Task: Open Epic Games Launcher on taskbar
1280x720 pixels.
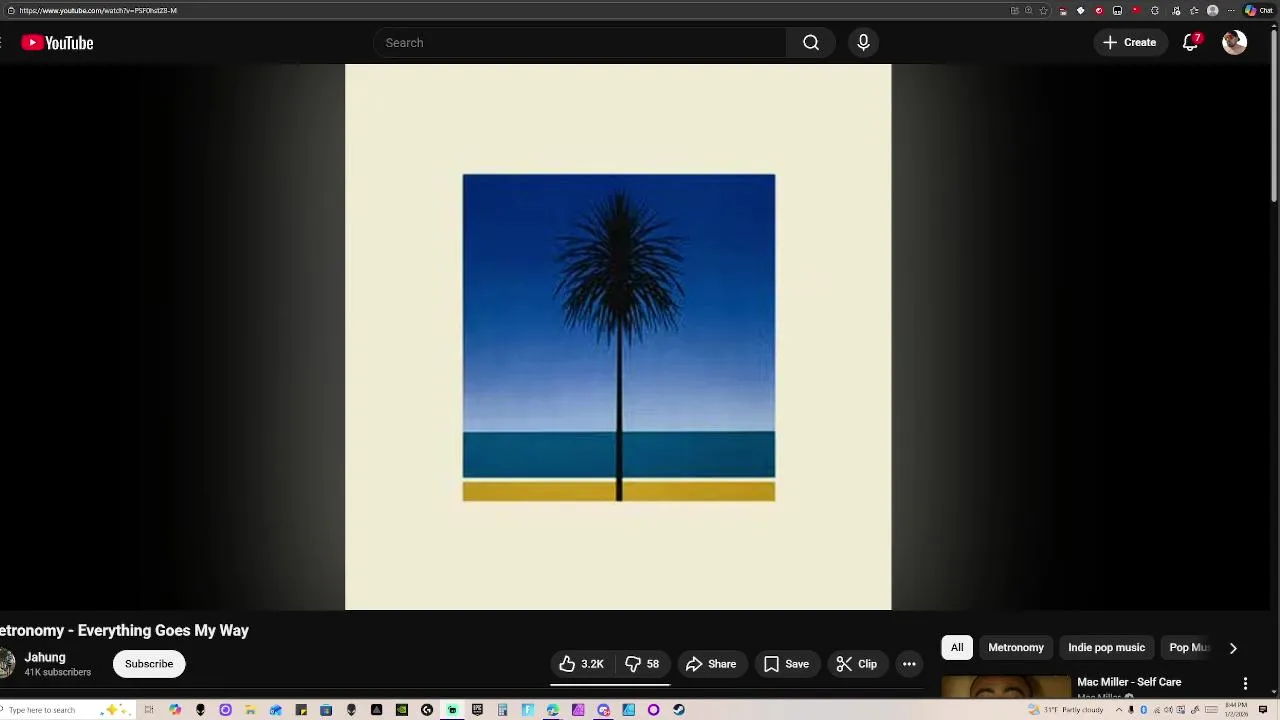Action: click(477, 710)
